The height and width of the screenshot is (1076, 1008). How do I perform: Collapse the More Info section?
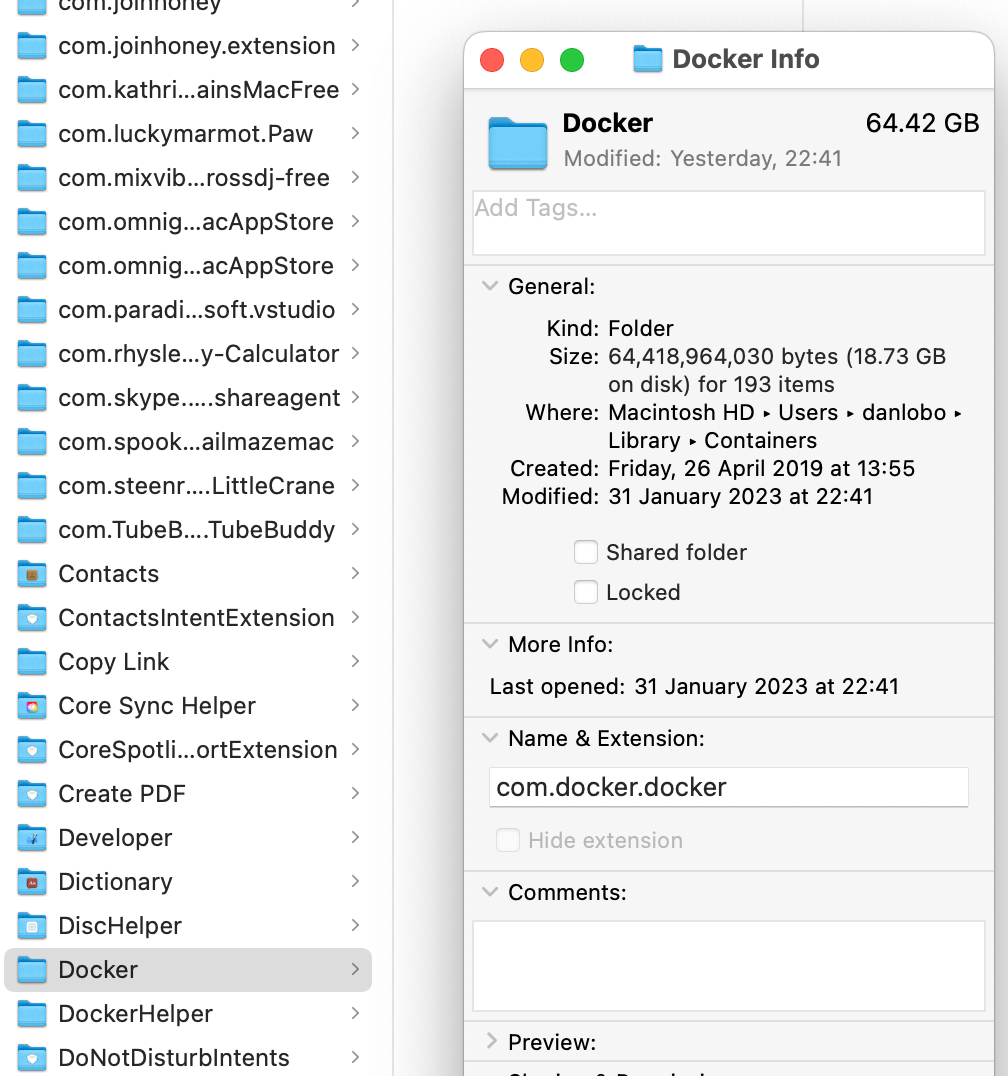(490, 644)
